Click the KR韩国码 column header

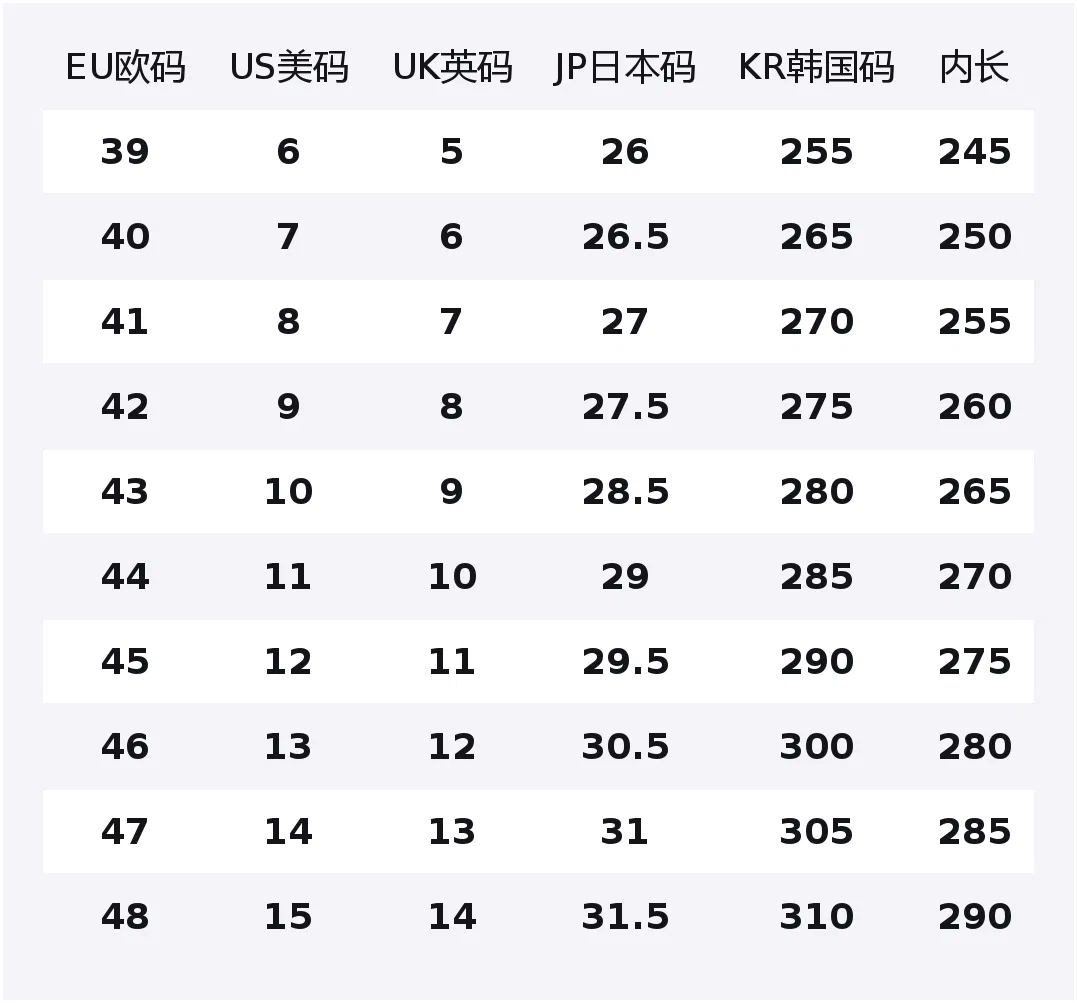pyautogui.click(x=817, y=67)
